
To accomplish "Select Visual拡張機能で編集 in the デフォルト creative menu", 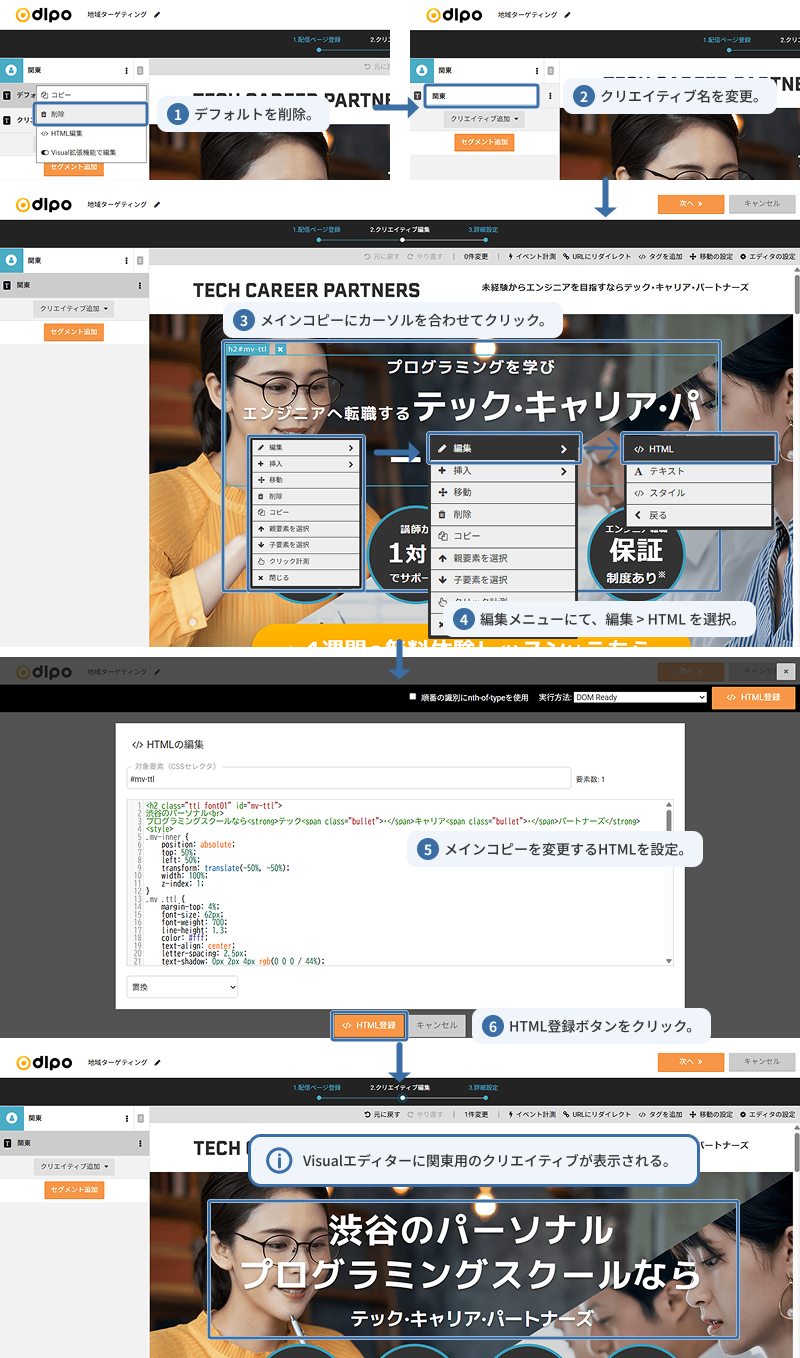I will [x=91, y=152].
